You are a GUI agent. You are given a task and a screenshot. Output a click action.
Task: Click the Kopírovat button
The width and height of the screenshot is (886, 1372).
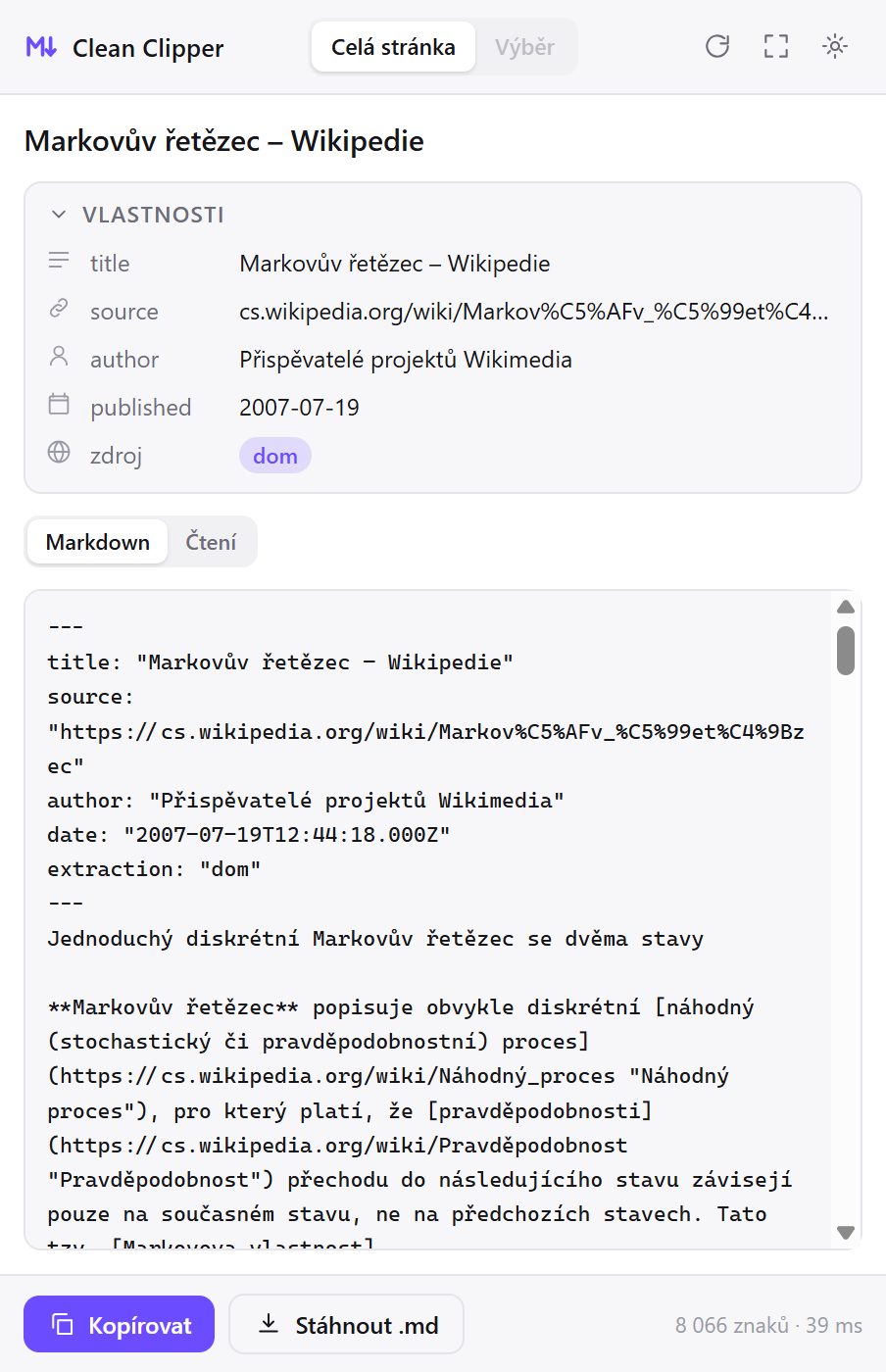[119, 1325]
